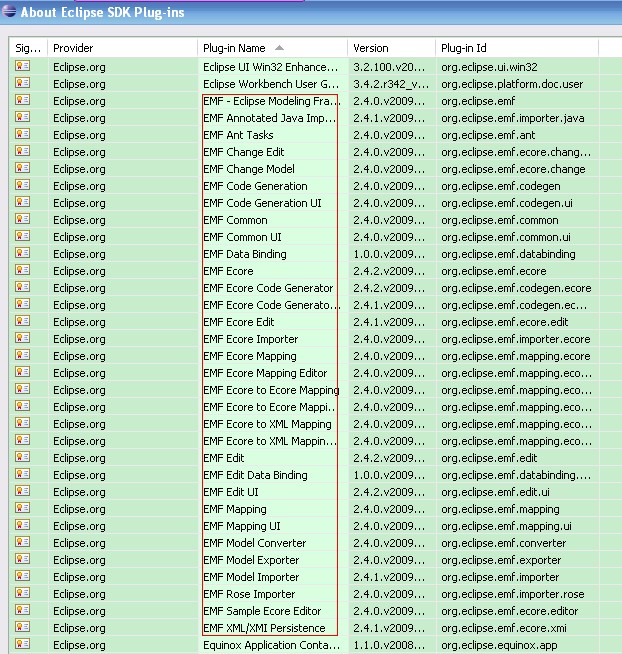Click the plug-in id 'org.eclipse.emf.exporter'
The image size is (622, 654).
501,560
